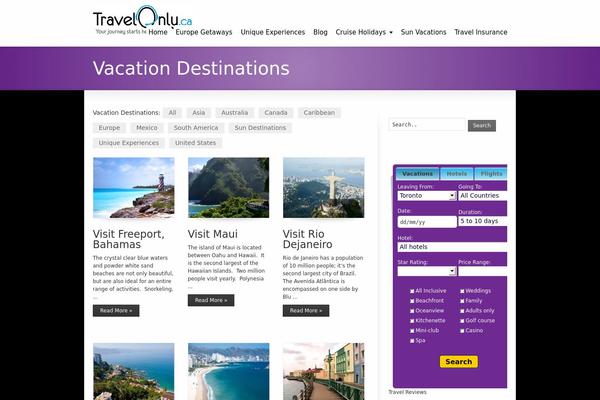The width and height of the screenshot is (600, 400).
Task: Select the Flights tab
Action: 491,174
